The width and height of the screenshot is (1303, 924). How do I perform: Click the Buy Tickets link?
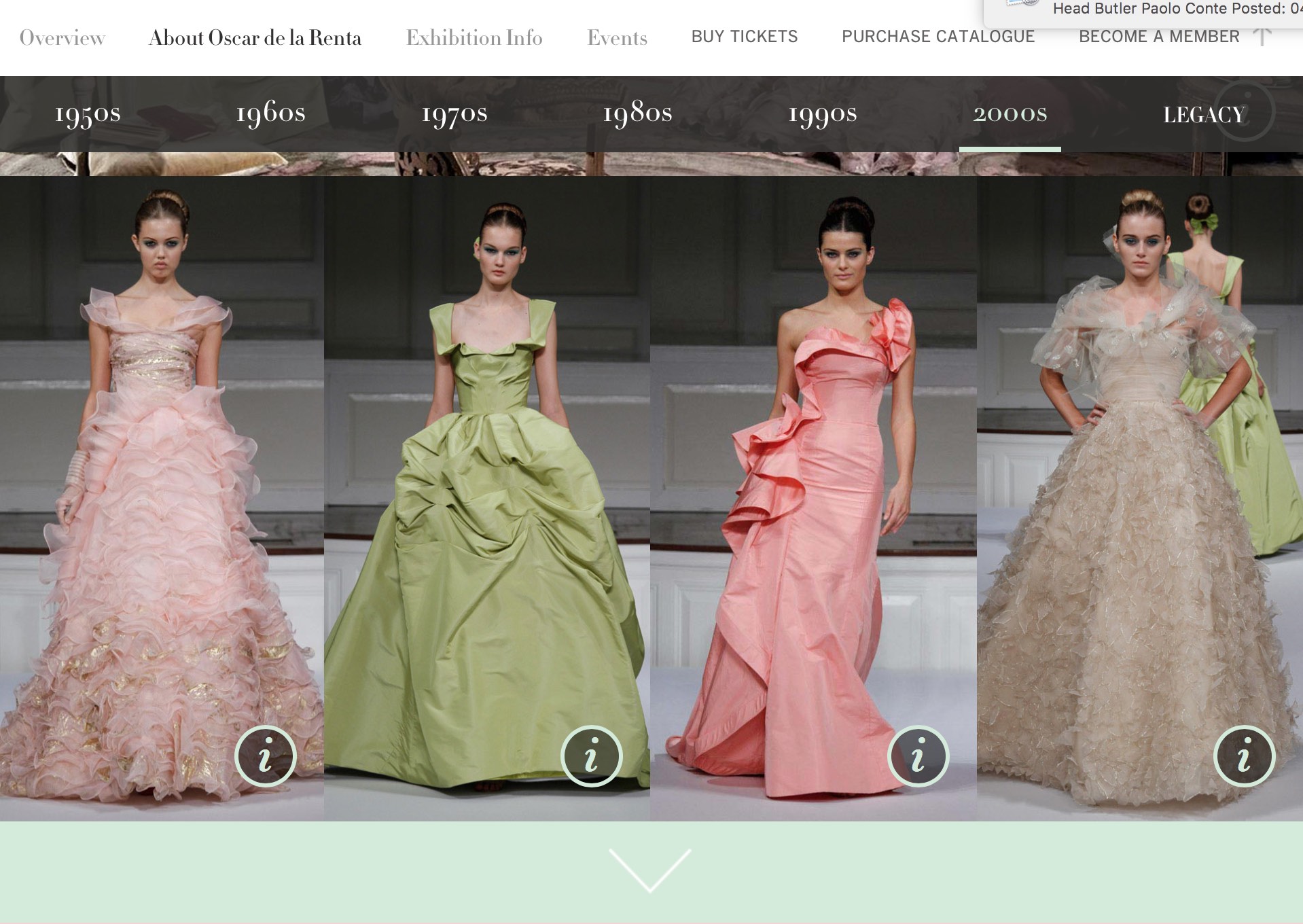[744, 37]
